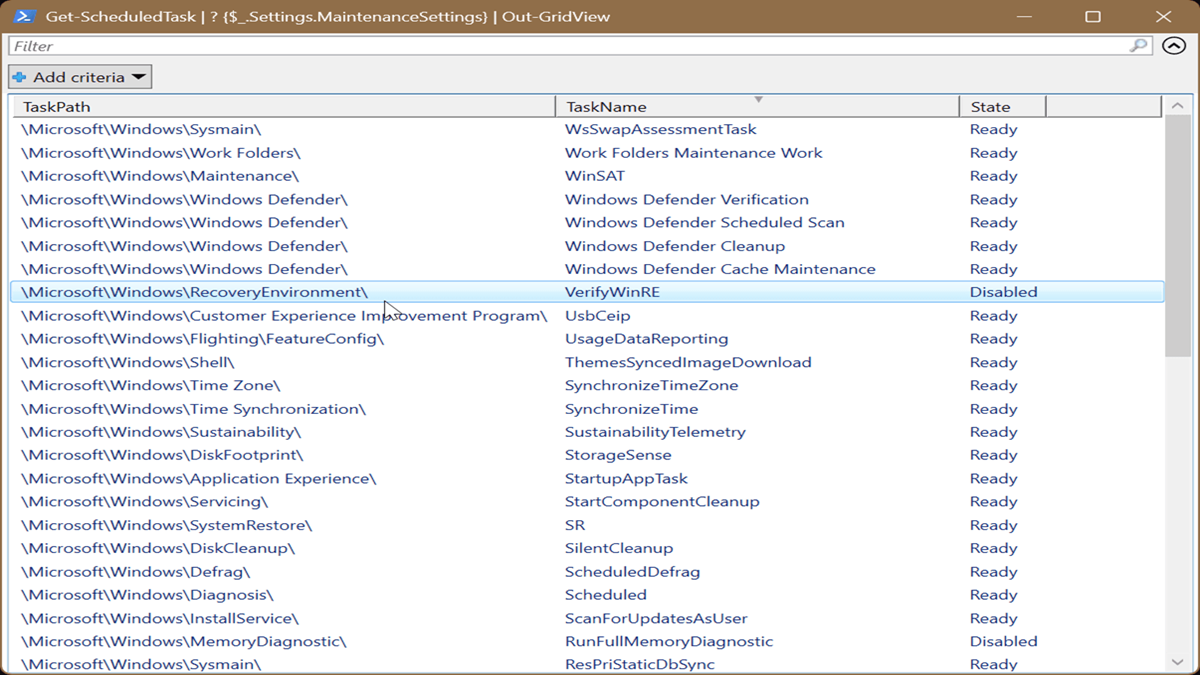Click the \Microsoft\Windows\Sustainability\ path
Image resolution: width=1200 pixels, height=675 pixels.
[x=160, y=432]
